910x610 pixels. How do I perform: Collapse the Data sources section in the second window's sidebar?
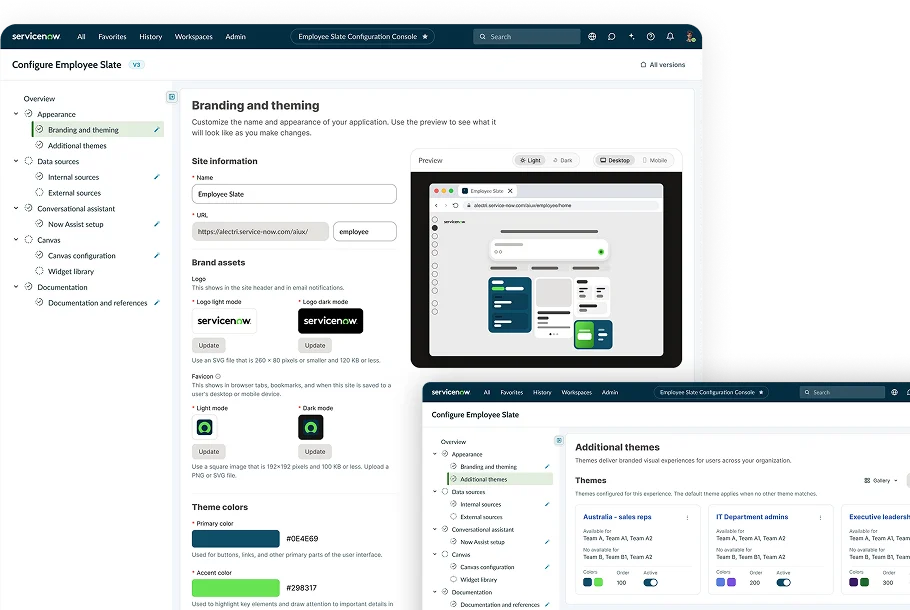click(435, 491)
